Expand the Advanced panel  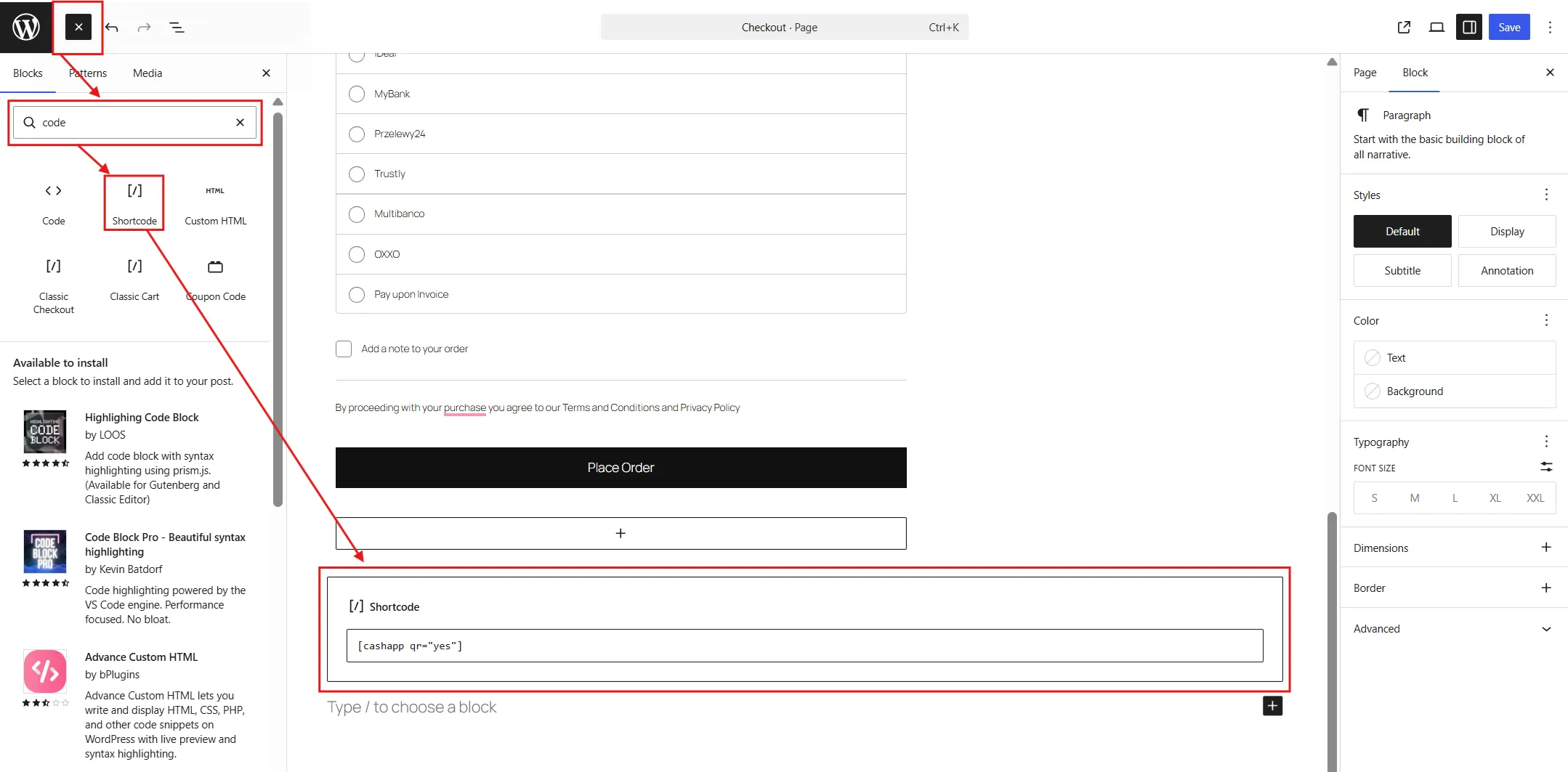(1454, 628)
